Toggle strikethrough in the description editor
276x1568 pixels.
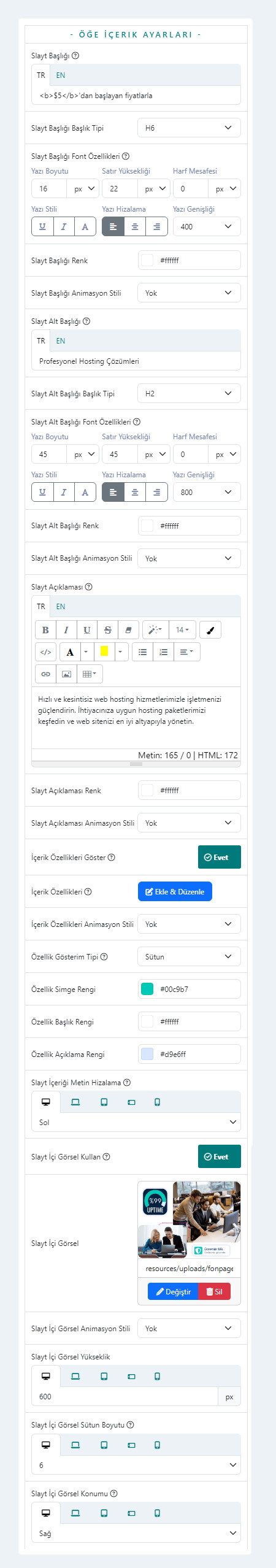[x=107, y=629]
